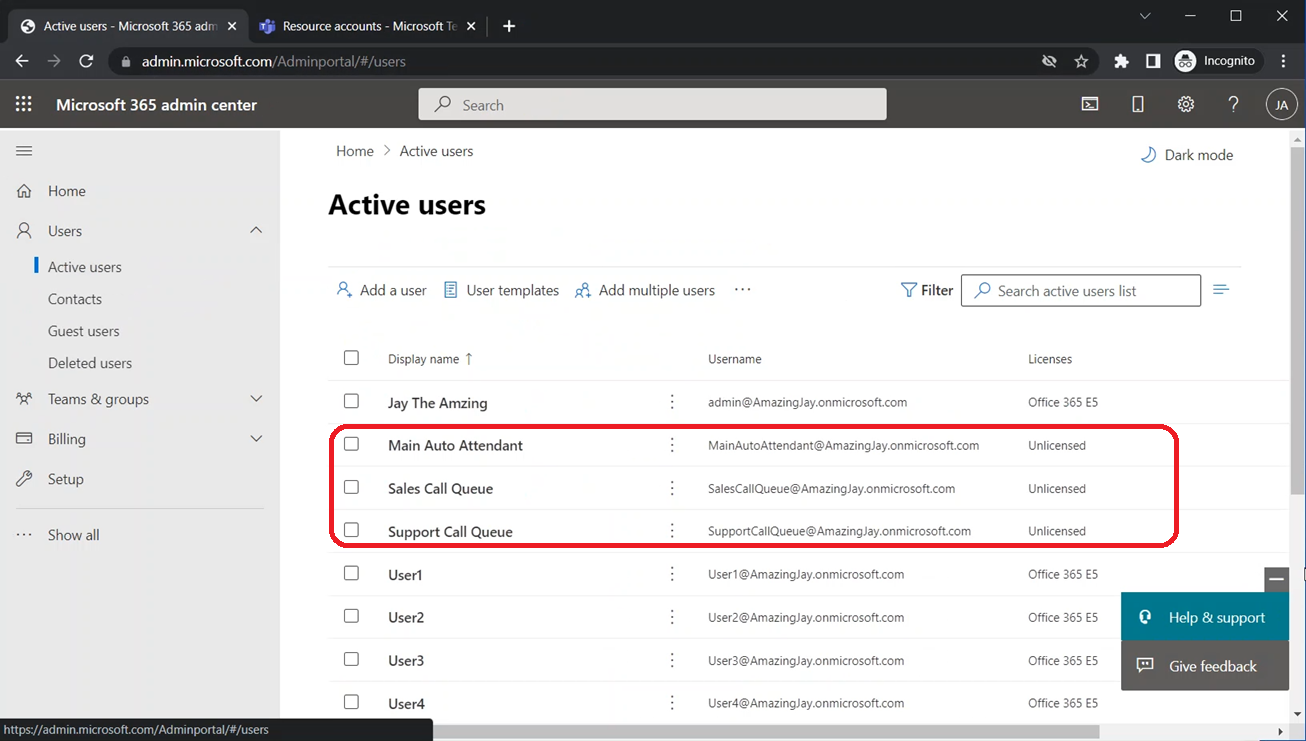Open Cloud Shell icon in header
The width and height of the screenshot is (1306, 741).
1090,105
